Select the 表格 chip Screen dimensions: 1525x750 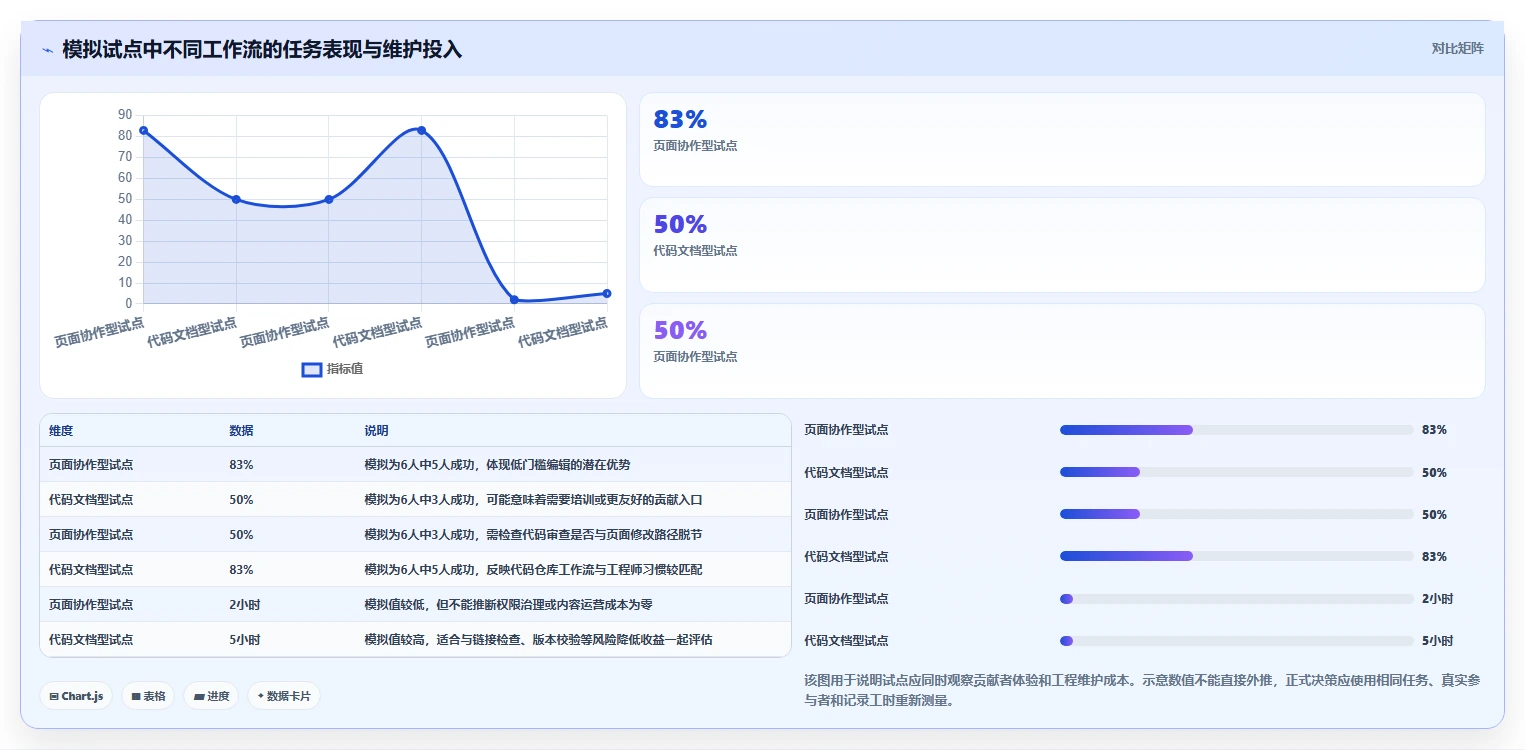(x=148, y=696)
